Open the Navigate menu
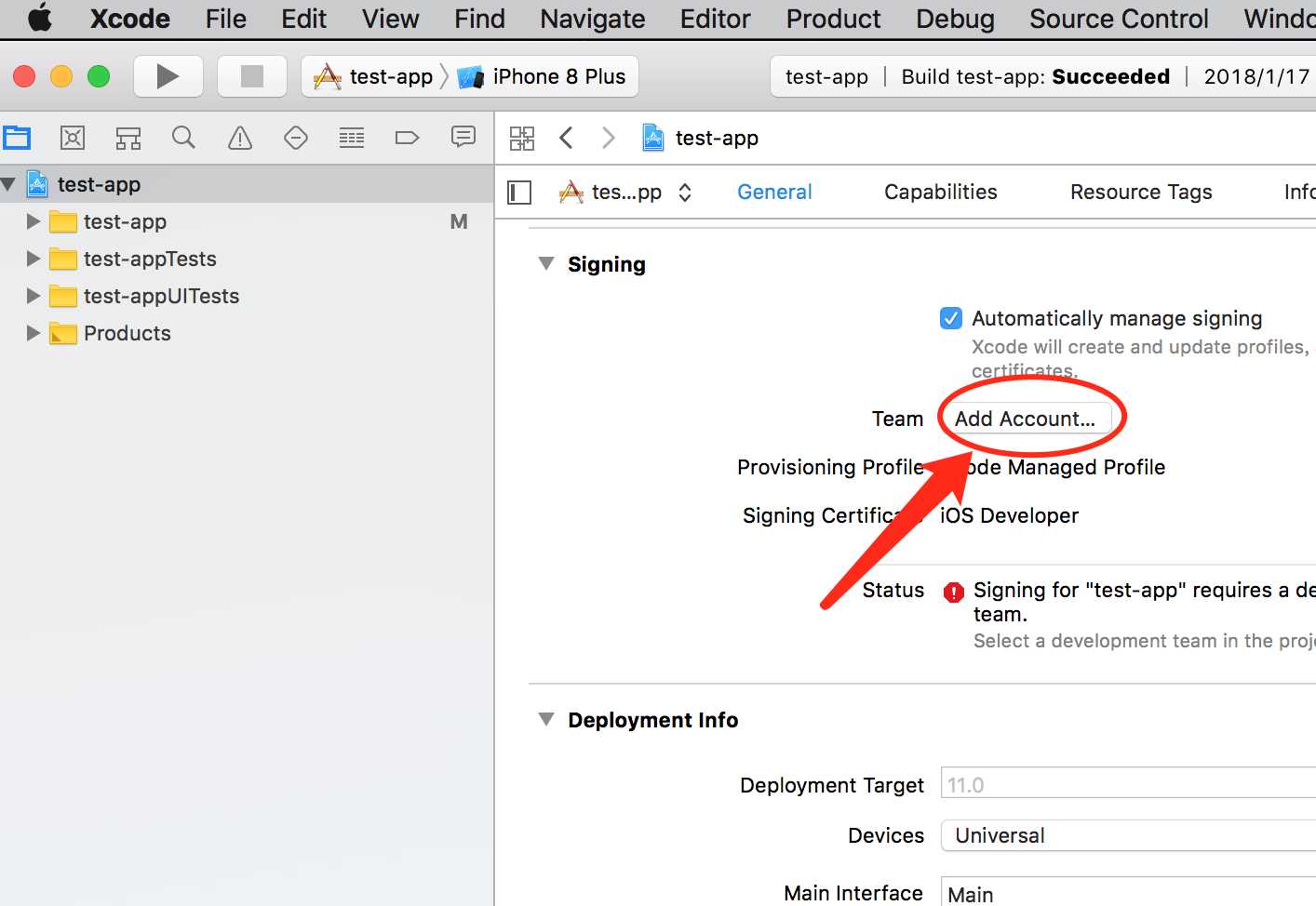 click(593, 19)
